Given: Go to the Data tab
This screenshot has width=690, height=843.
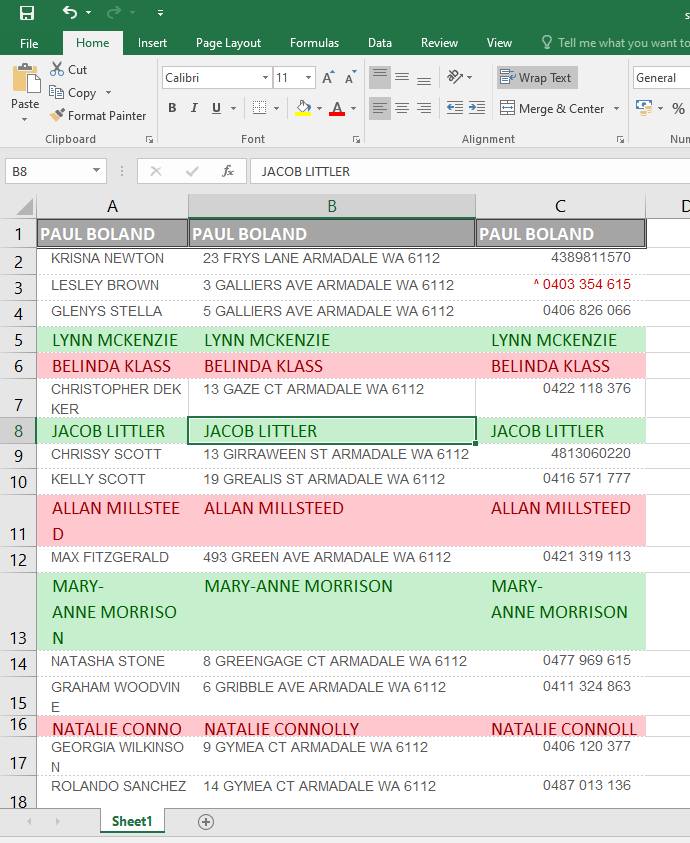Looking at the screenshot, I should (x=380, y=43).
